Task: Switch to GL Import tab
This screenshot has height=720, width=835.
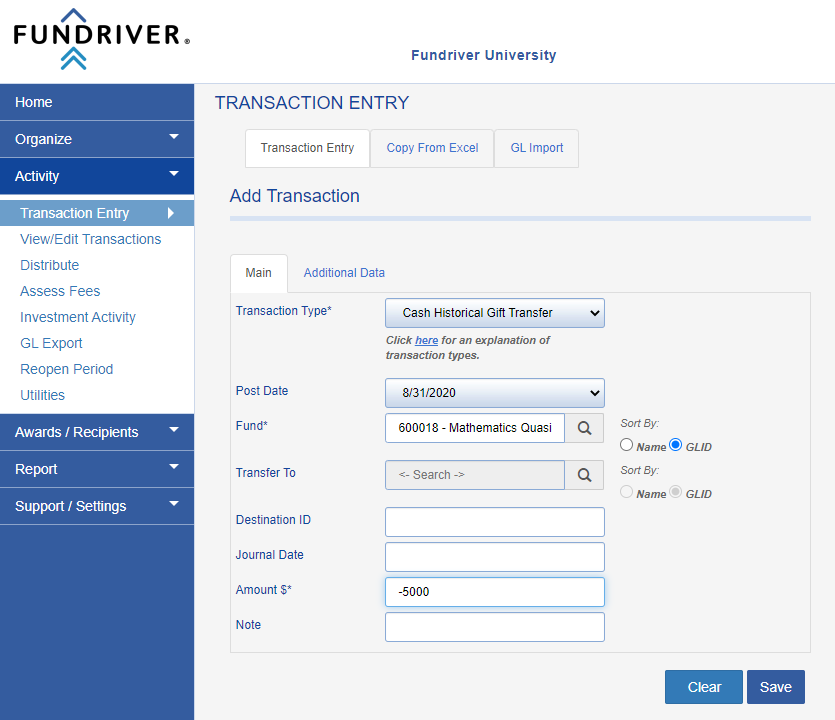Action: tap(537, 148)
